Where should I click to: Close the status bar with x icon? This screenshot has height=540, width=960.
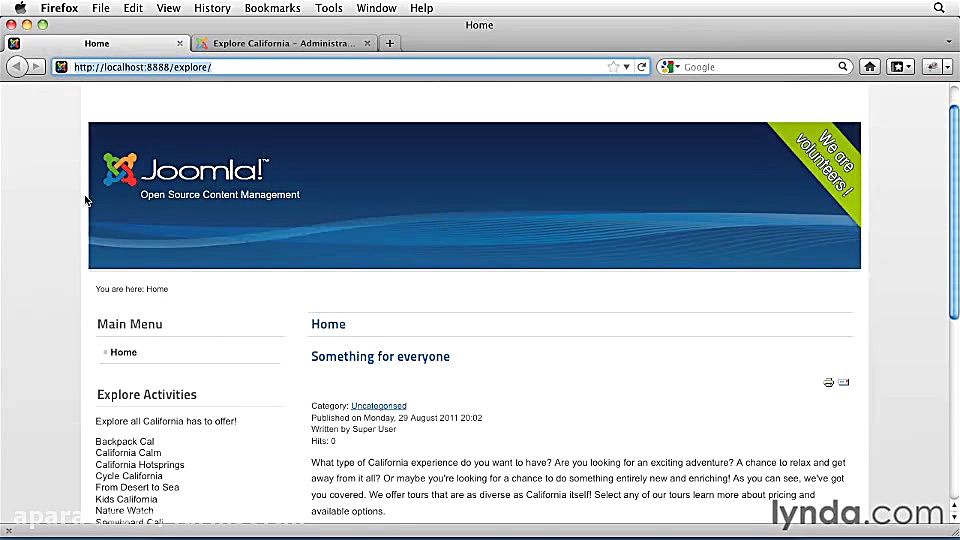(9, 531)
